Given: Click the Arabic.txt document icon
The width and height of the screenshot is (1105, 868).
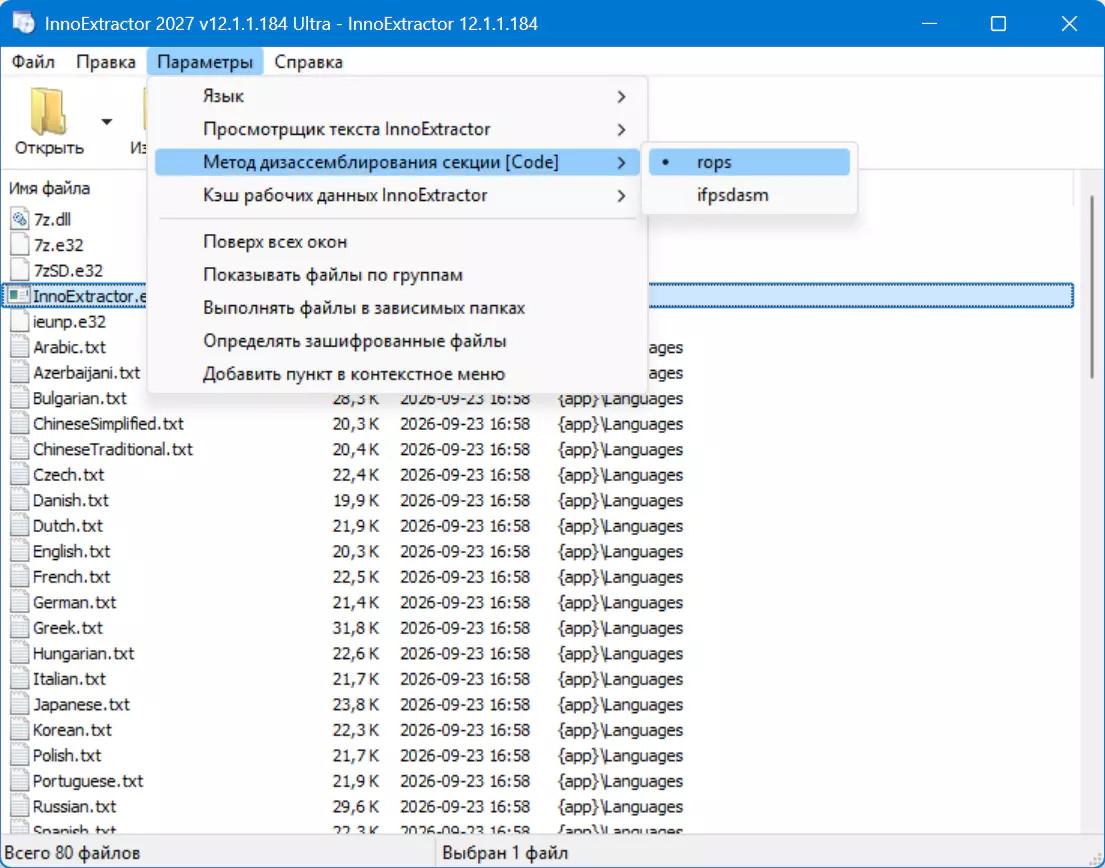Looking at the screenshot, I should click(x=20, y=347).
